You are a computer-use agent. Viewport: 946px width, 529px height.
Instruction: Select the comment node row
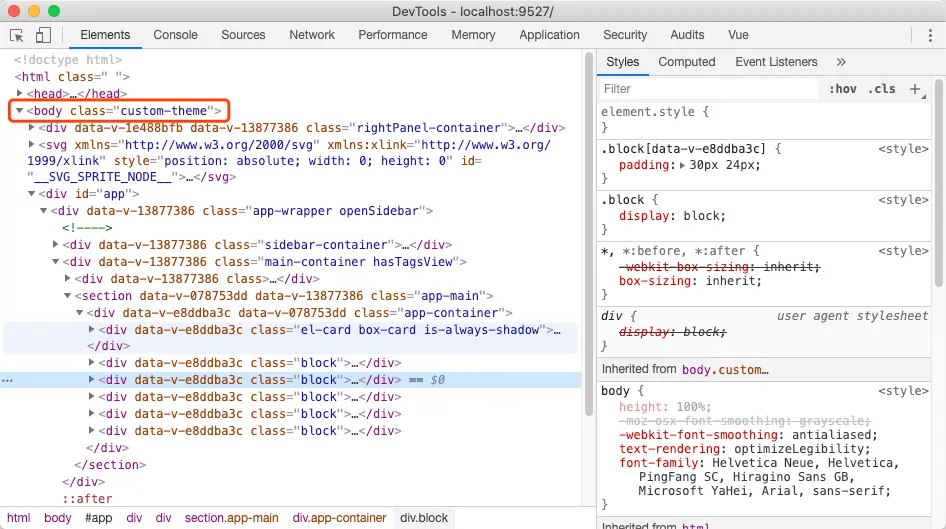(87, 227)
